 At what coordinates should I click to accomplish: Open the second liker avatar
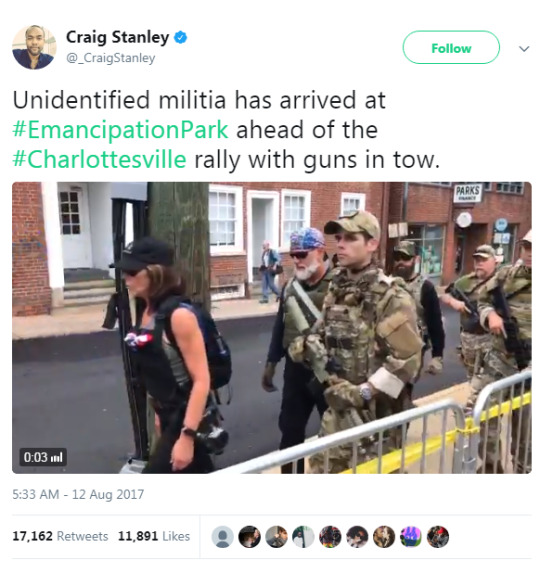[x=250, y=537]
